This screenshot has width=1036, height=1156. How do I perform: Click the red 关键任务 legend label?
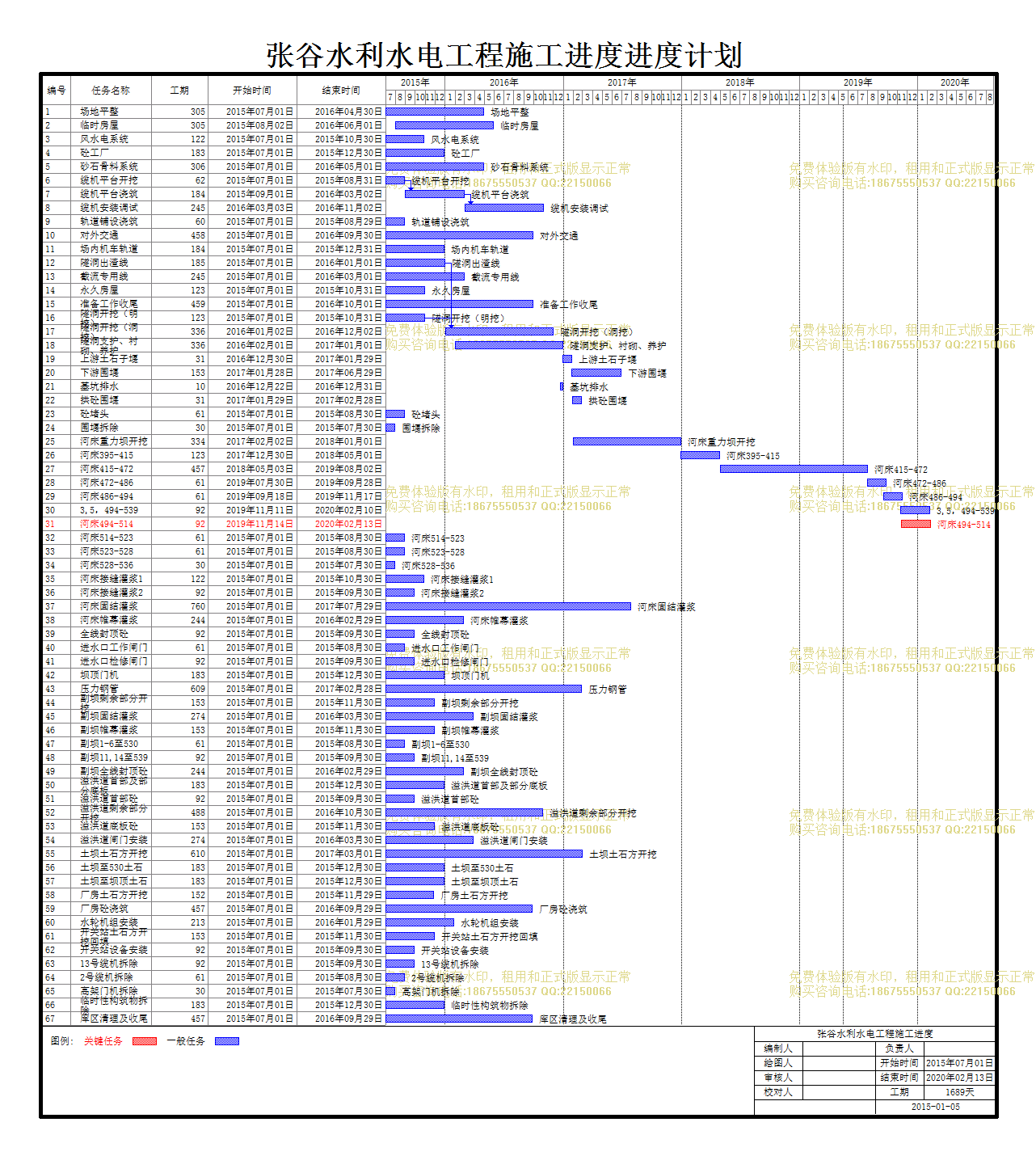point(103,1041)
